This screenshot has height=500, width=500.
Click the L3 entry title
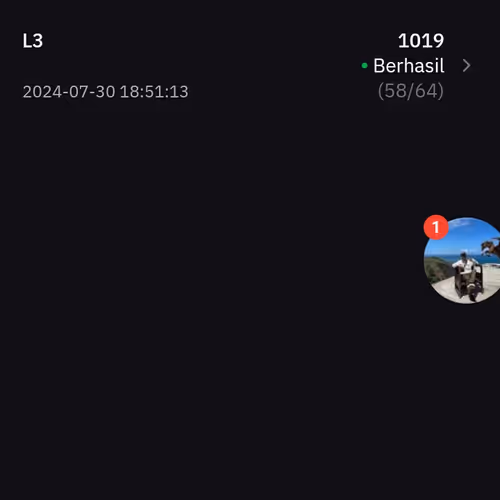tap(33, 41)
